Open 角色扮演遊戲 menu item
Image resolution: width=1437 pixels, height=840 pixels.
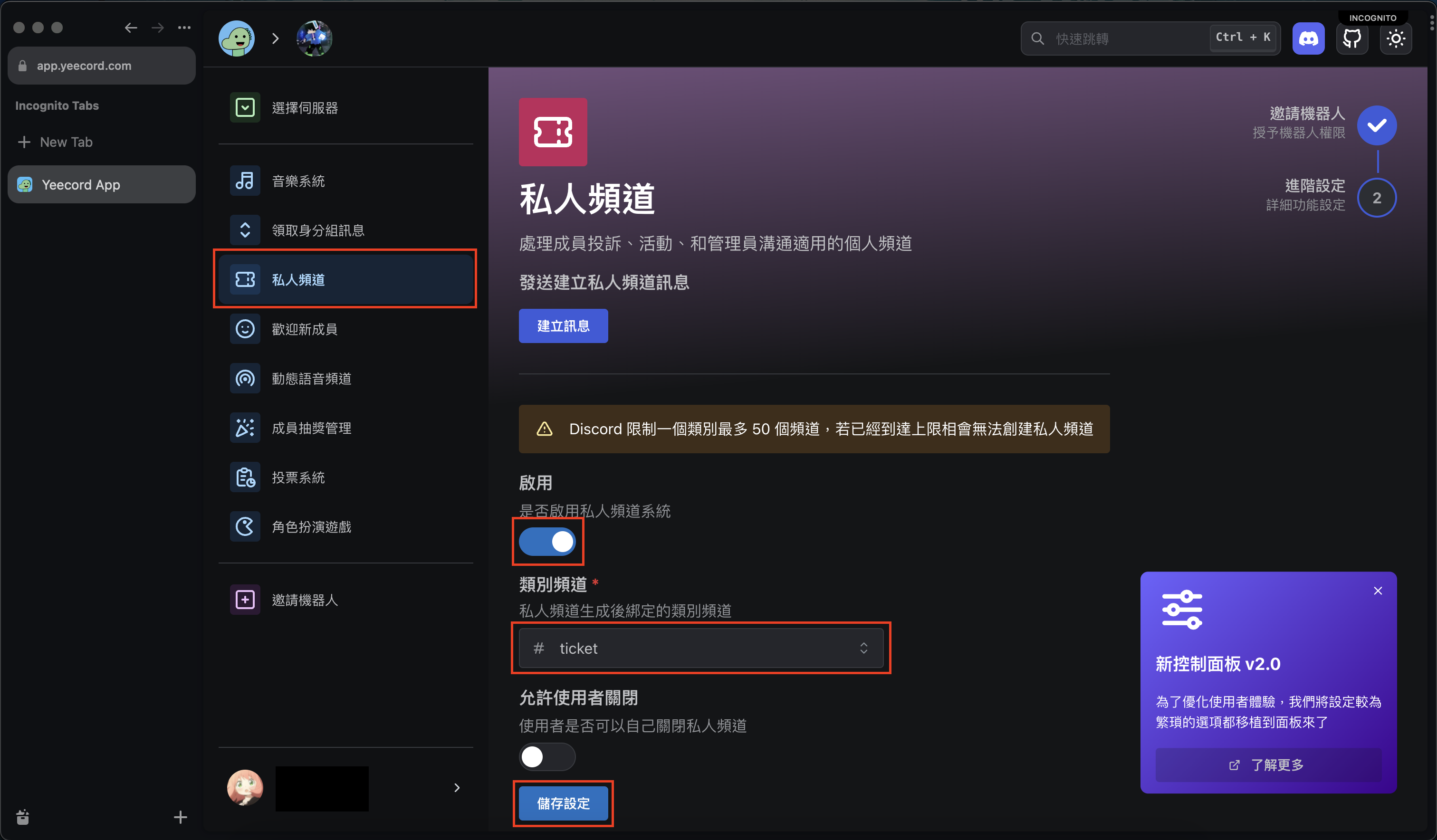[311, 527]
